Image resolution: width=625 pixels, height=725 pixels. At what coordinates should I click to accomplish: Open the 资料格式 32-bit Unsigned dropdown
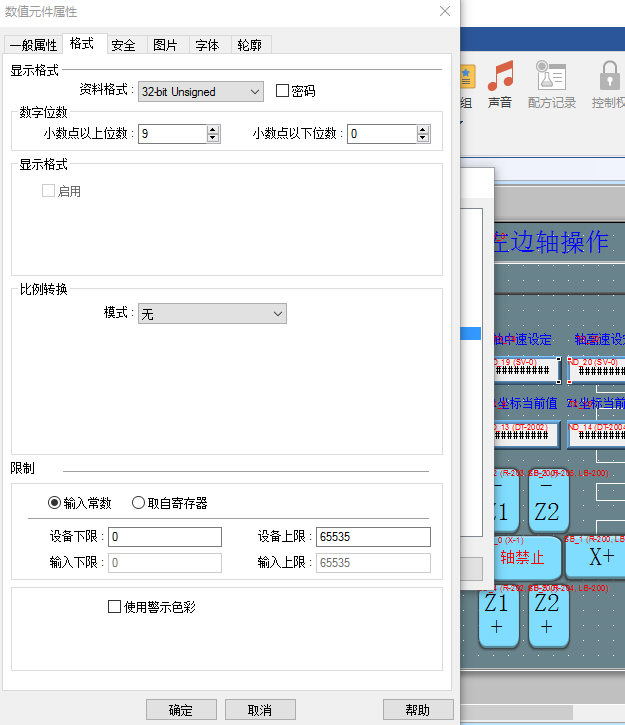click(200, 91)
